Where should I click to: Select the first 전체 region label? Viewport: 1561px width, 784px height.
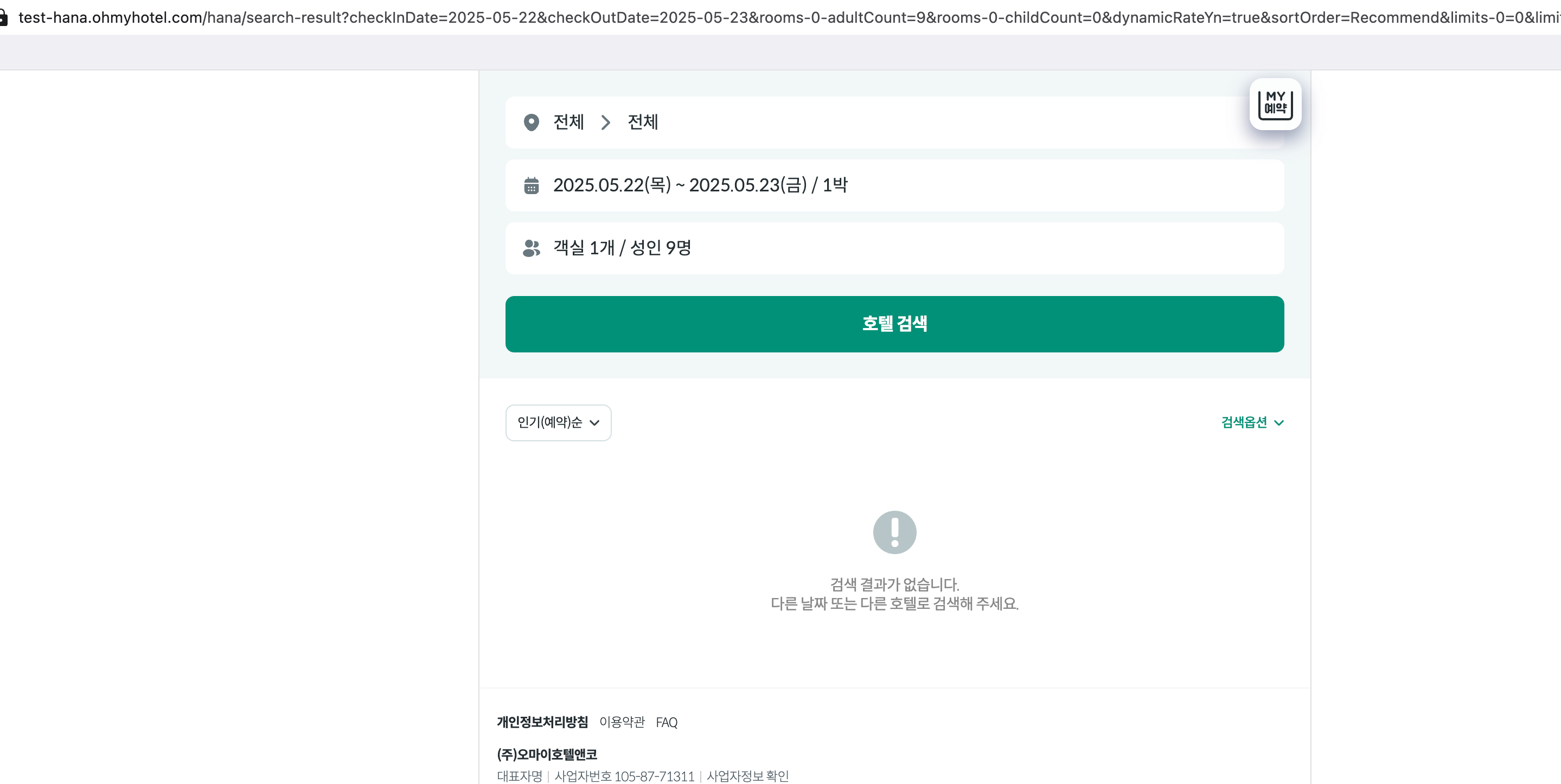(x=568, y=123)
